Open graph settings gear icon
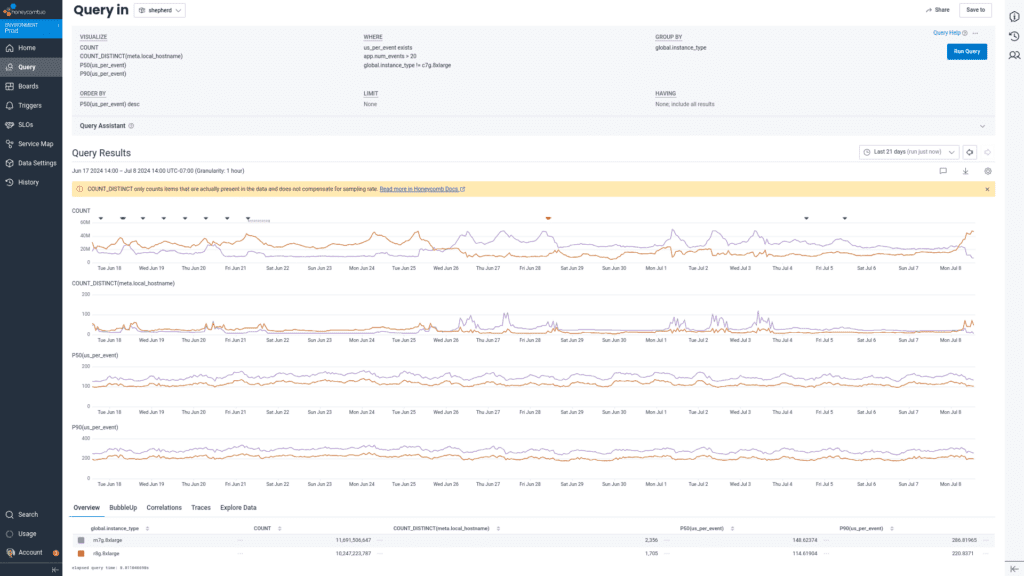Viewport: 1024px width, 576px height. click(x=987, y=171)
